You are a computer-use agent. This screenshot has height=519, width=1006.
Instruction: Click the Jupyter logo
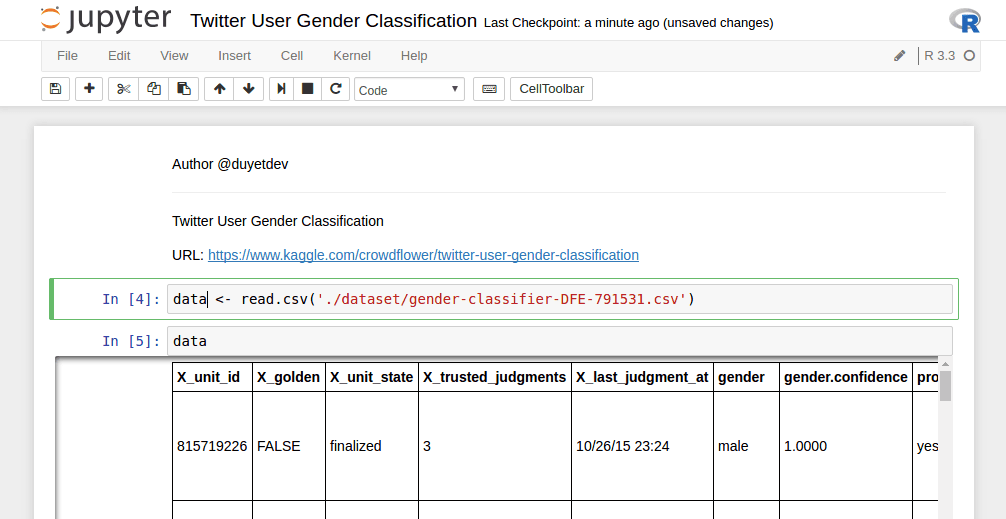coord(105,20)
